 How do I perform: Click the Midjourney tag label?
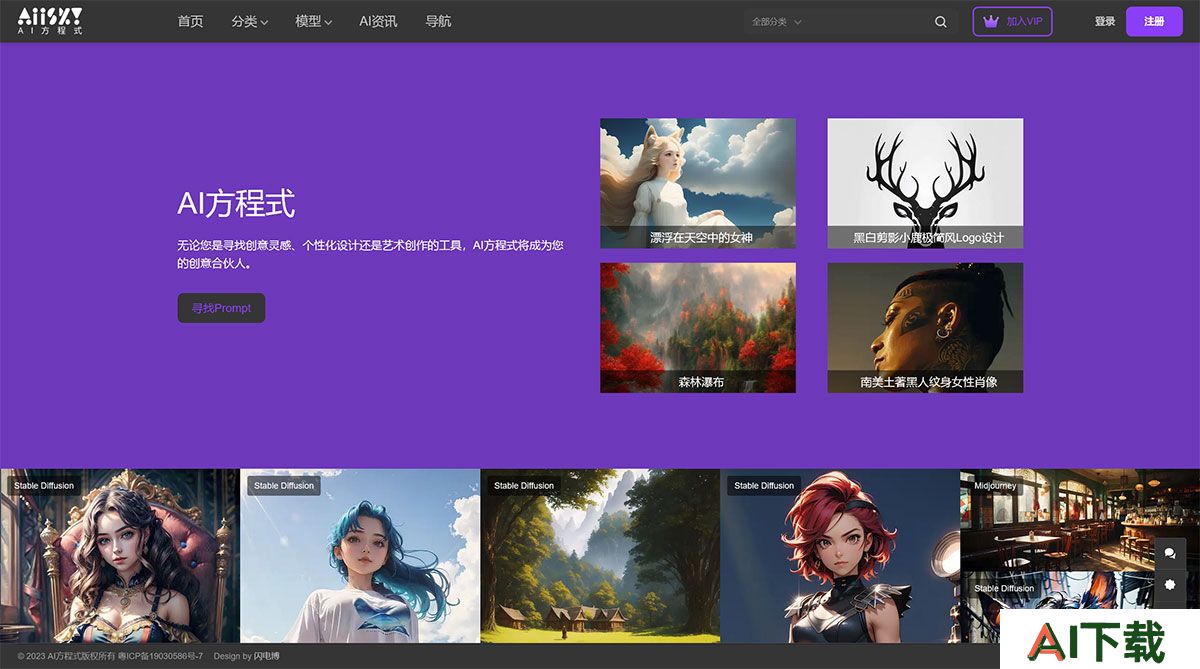pos(995,486)
